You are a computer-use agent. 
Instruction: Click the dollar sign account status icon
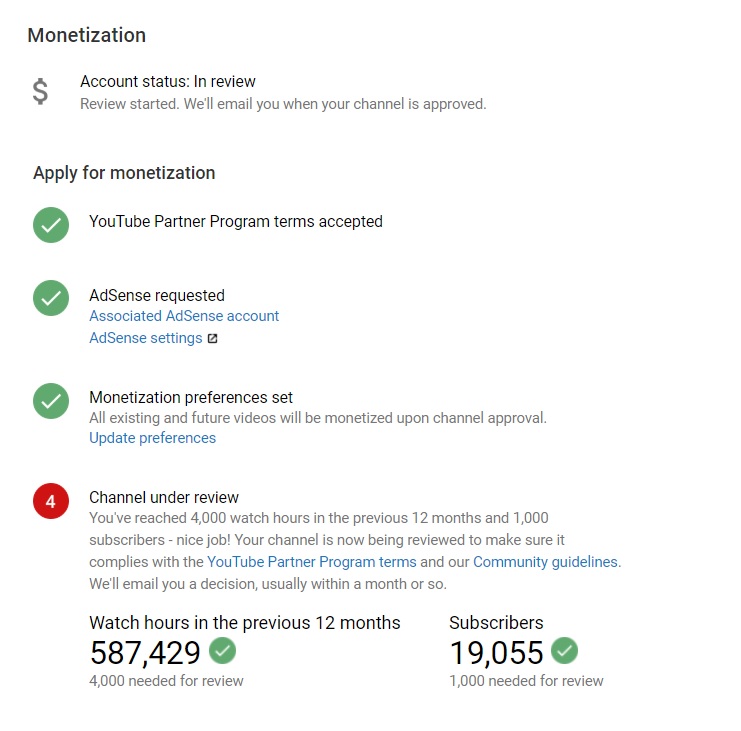pos(40,91)
